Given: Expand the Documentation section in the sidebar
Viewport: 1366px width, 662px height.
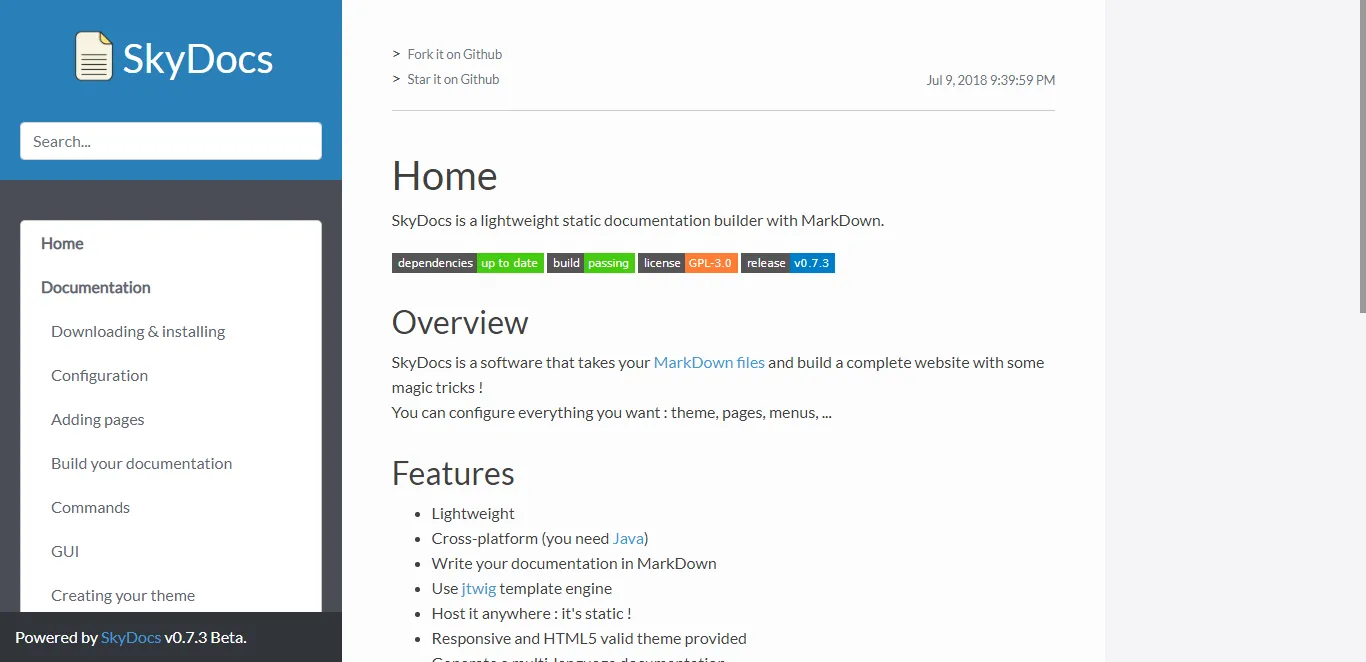Looking at the screenshot, I should 95,287.
